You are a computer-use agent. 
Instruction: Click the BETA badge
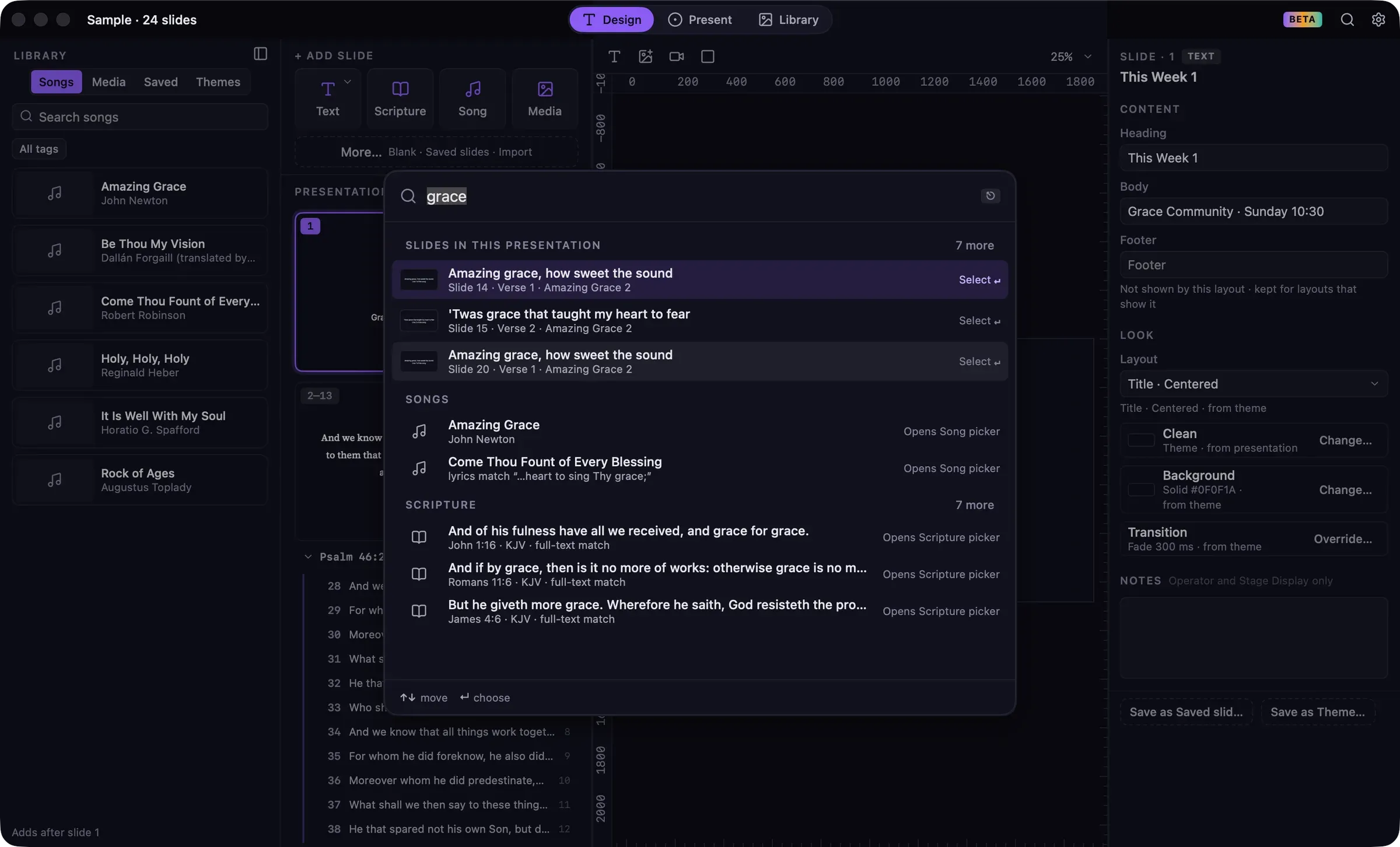tap(1302, 19)
